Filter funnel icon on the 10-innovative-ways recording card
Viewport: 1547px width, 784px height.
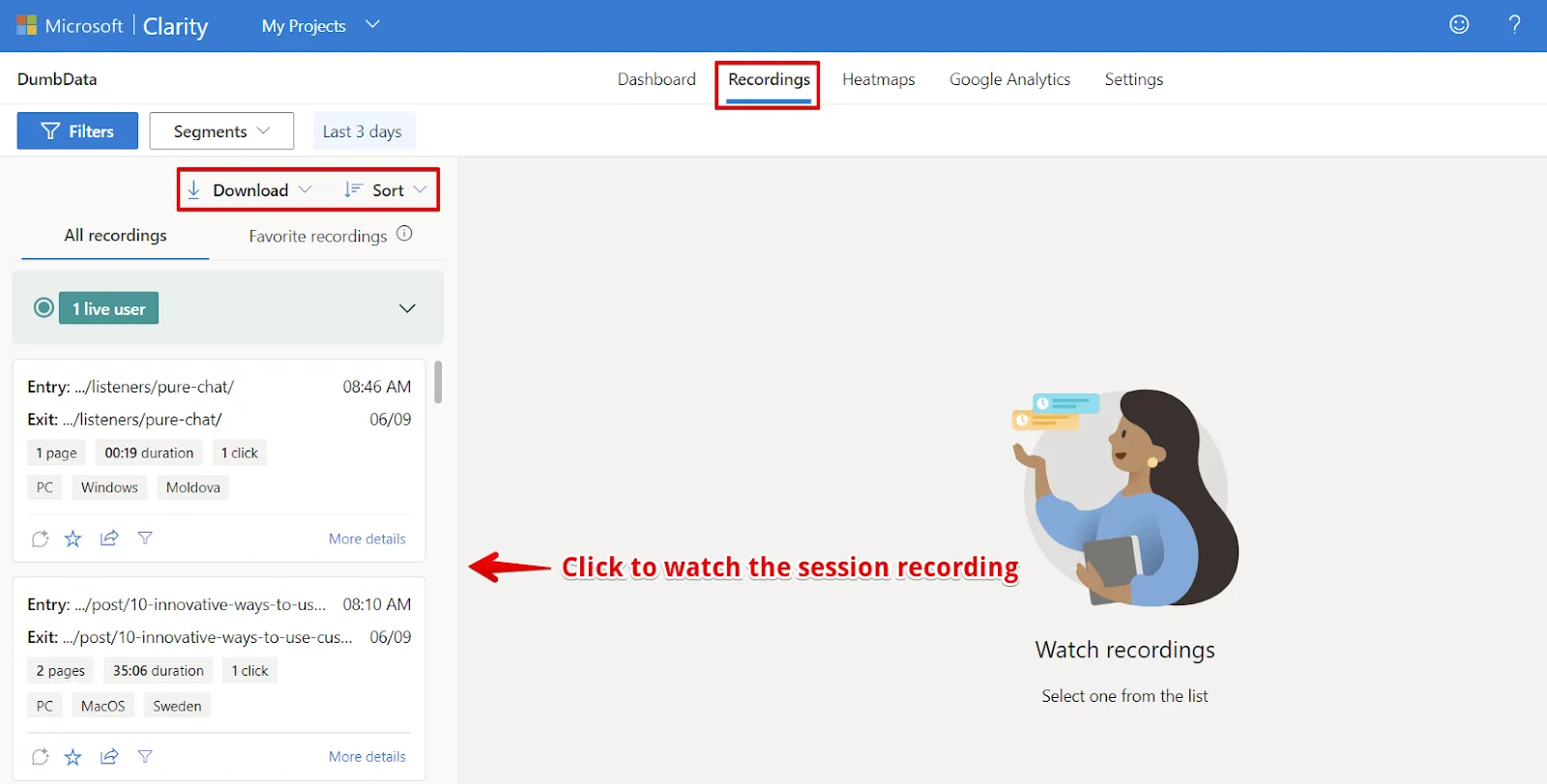(x=145, y=756)
